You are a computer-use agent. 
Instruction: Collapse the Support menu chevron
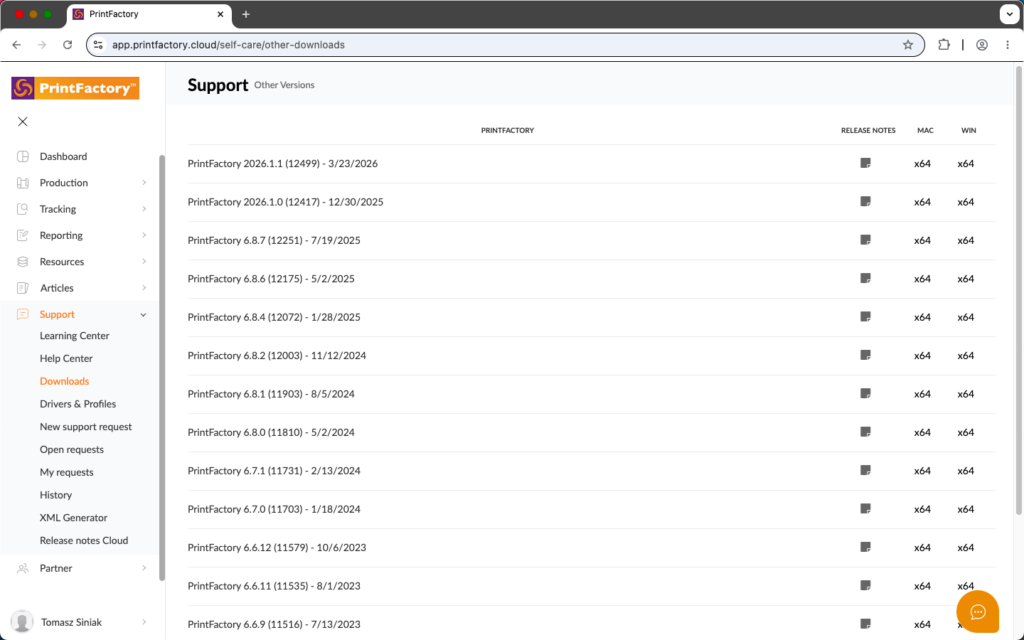coord(144,315)
